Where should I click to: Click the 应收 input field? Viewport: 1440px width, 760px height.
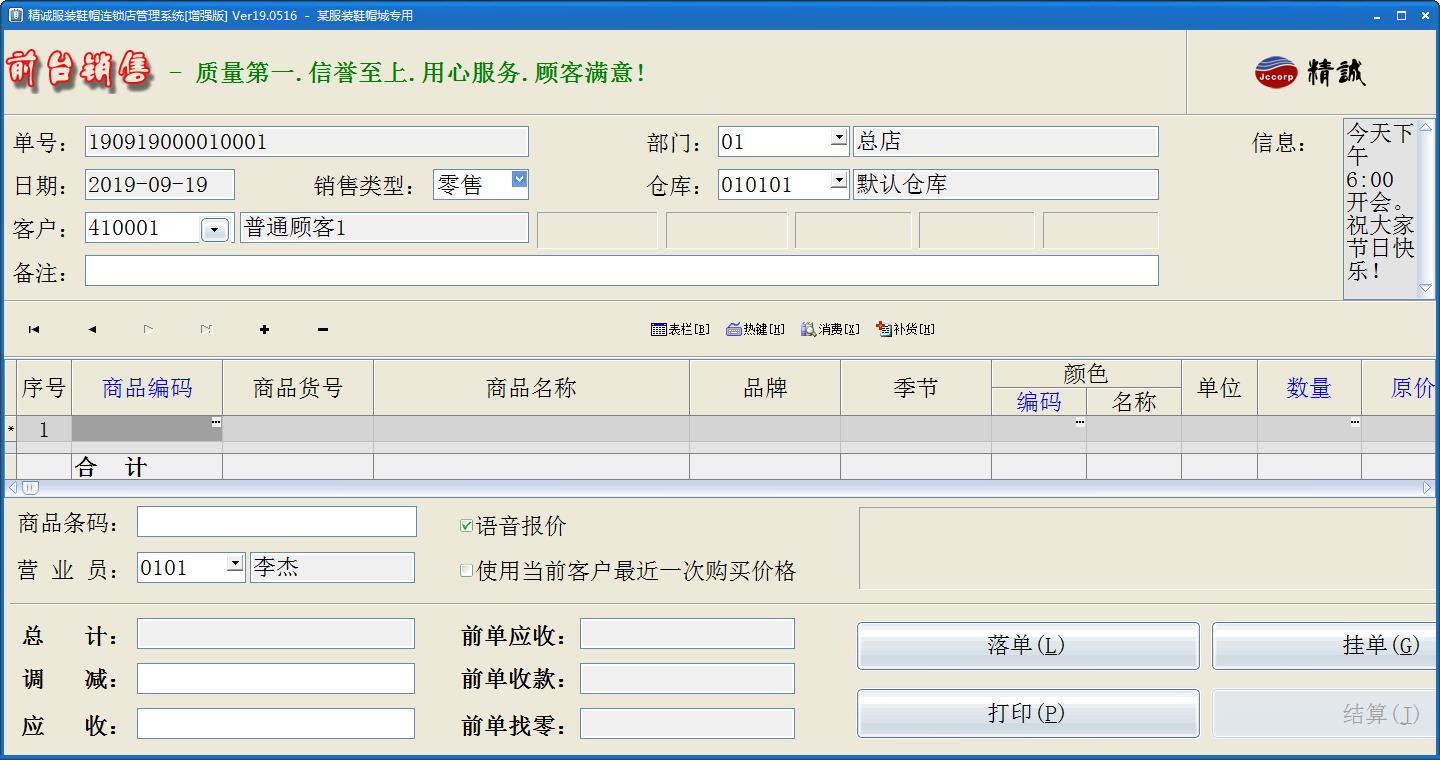click(x=276, y=724)
